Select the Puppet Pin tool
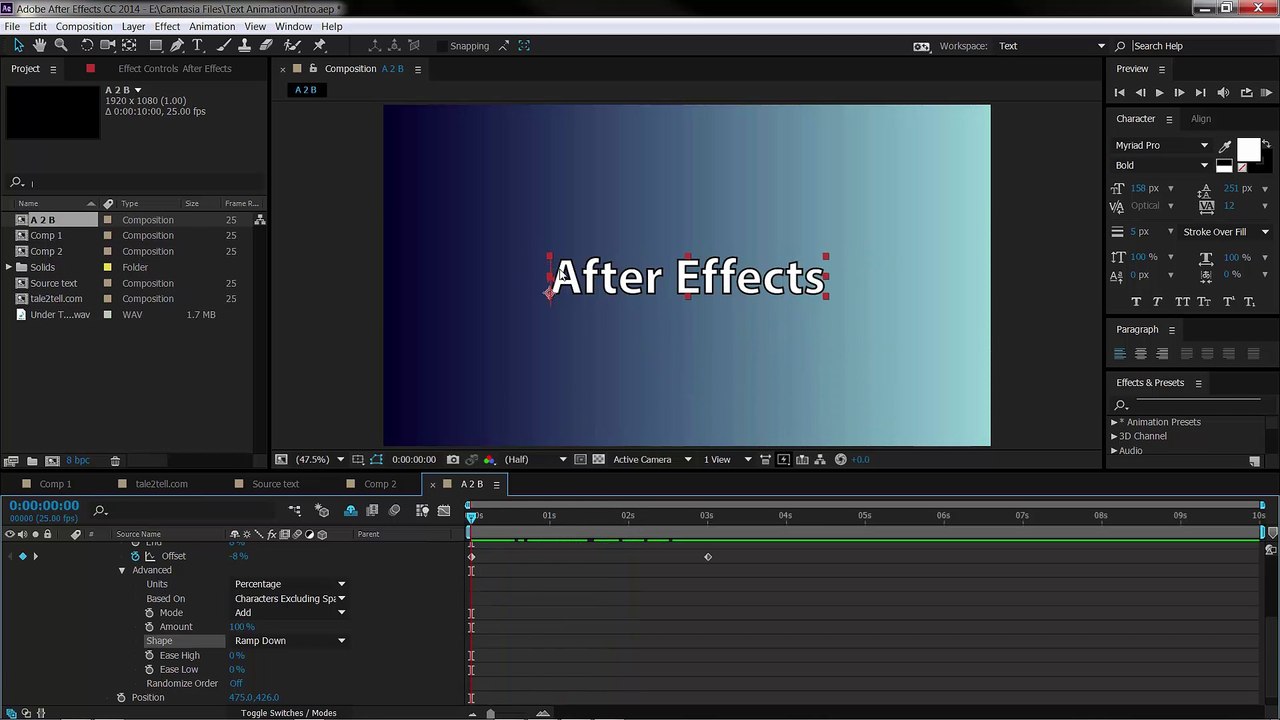The height and width of the screenshot is (720, 1280). tap(320, 45)
